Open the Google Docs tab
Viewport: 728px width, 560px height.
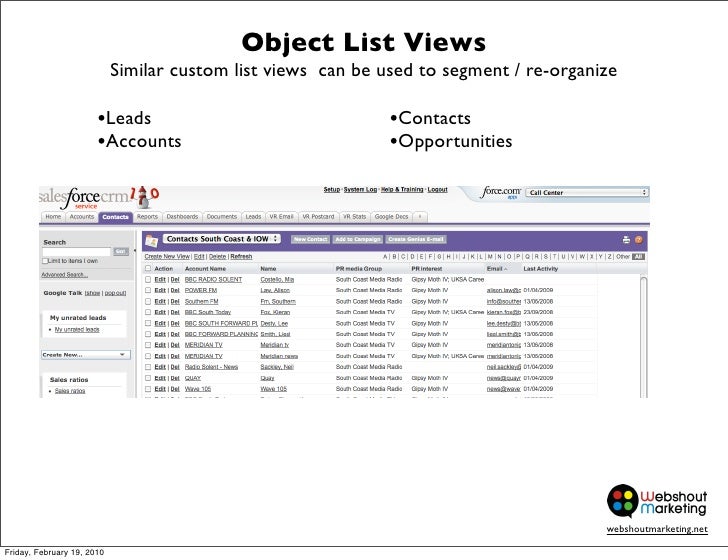point(391,217)
